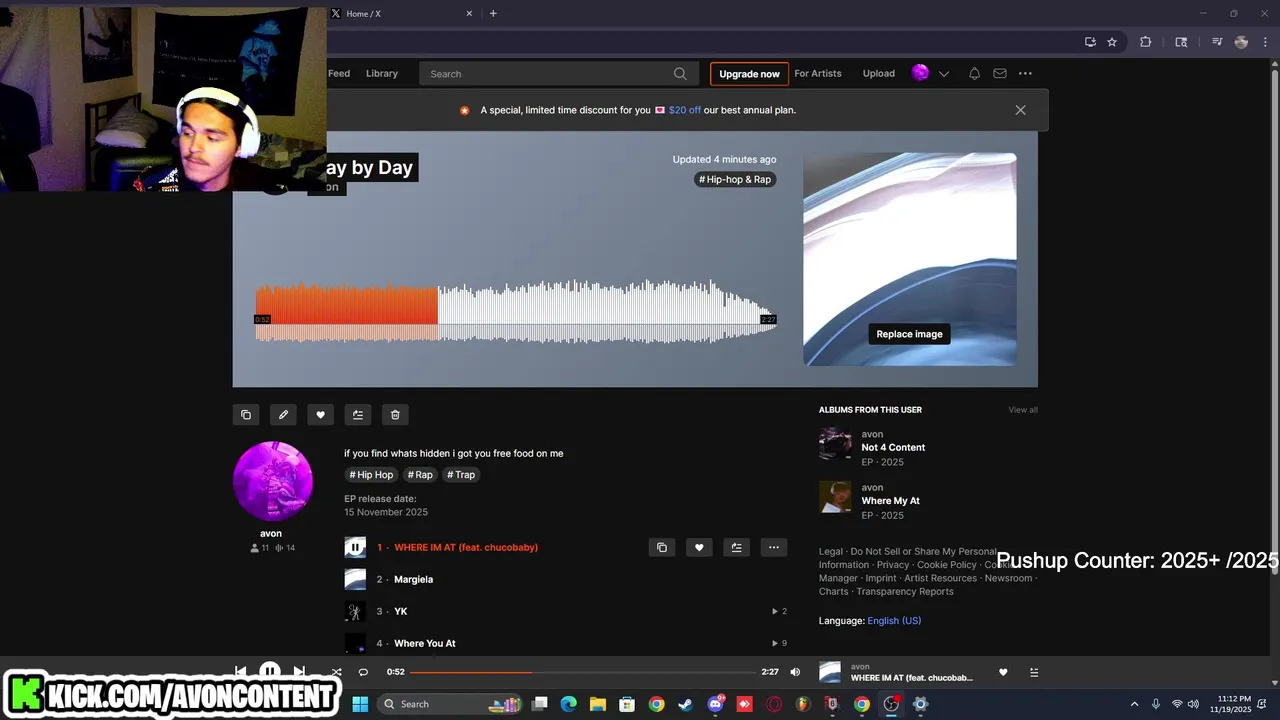Click the Upgrade now button
The height and width of the screenshot is (720, 1280).
[749, 74]
